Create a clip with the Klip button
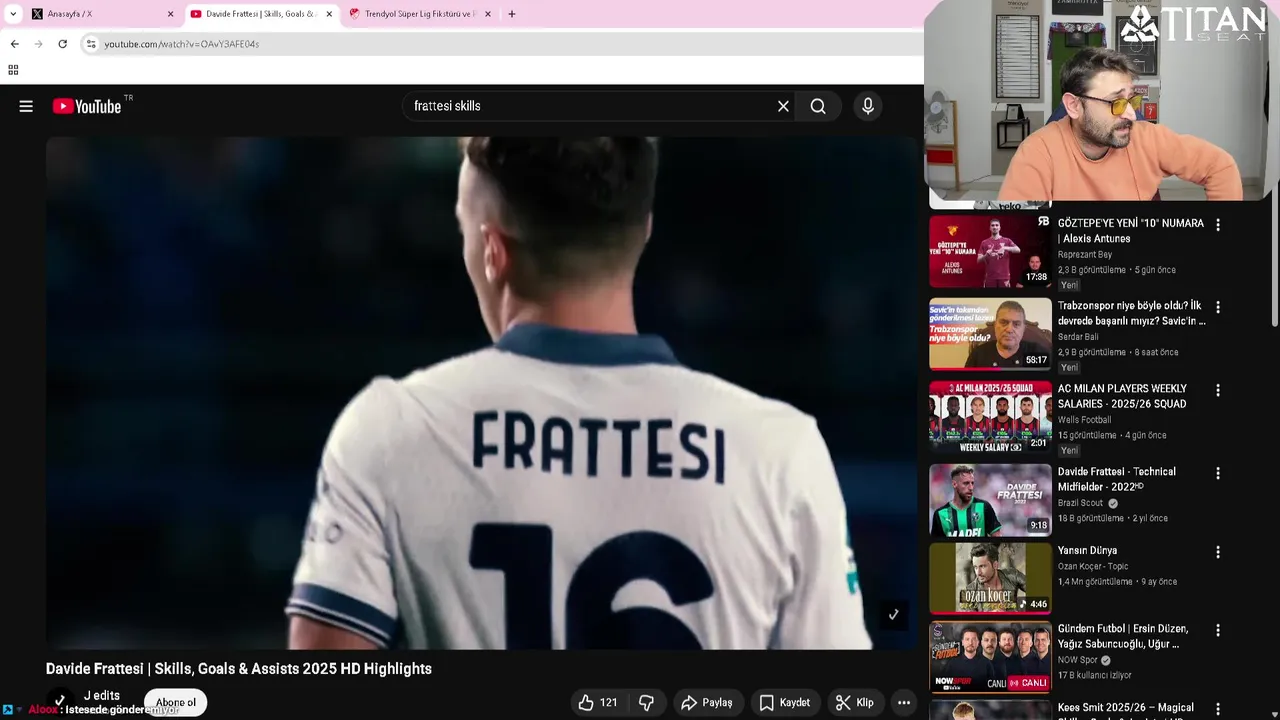This screenshot has width=1280, height=720. (x=855, y=702)
